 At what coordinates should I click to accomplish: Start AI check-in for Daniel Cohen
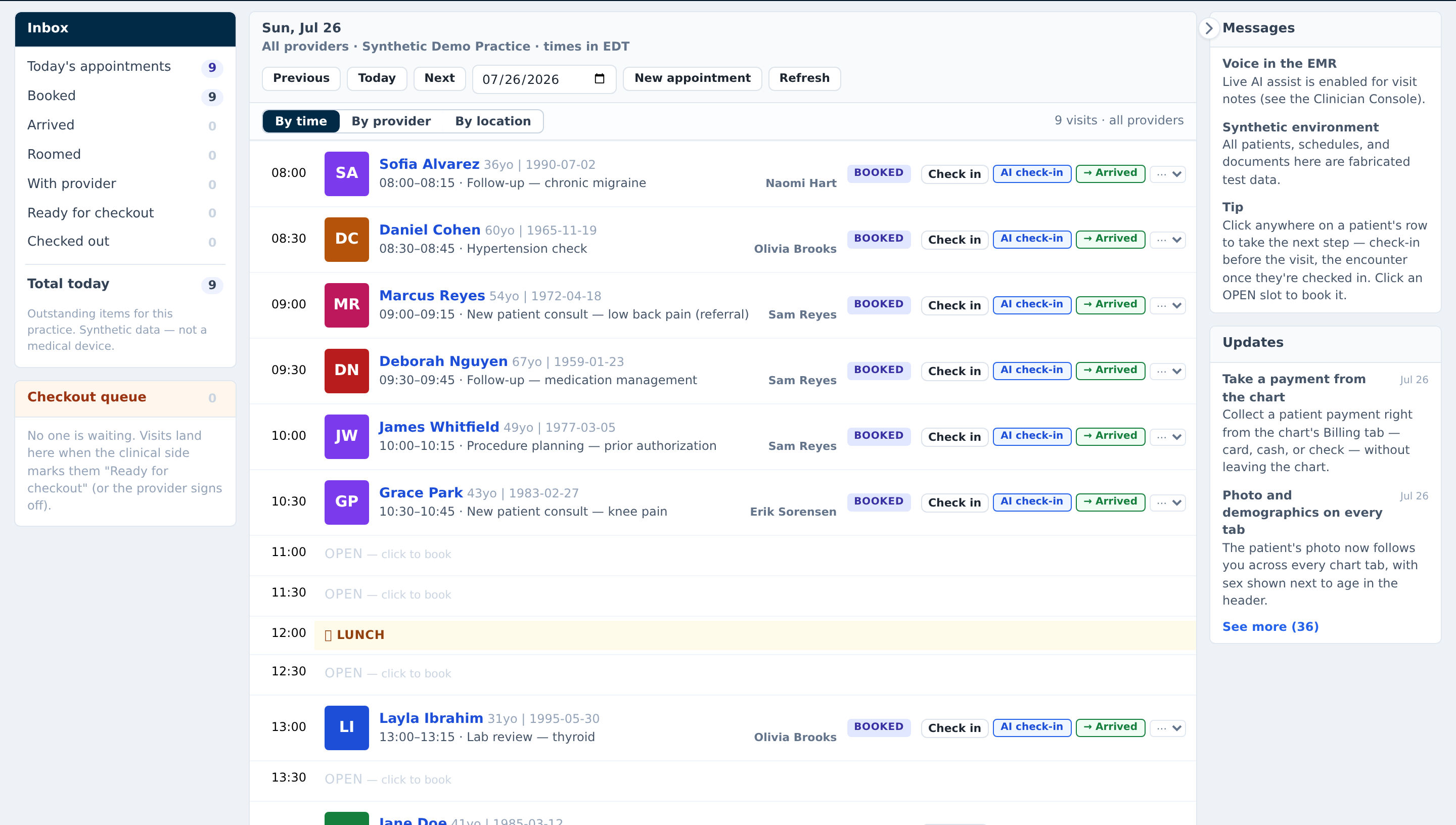pyautogui.click(x=1032, y=239)
